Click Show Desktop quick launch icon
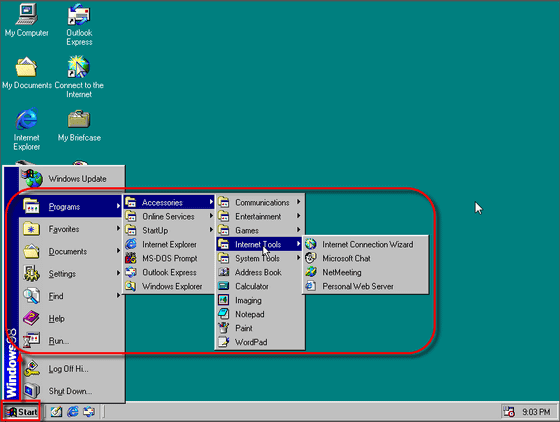This screenshot has height=422, width=560. [56, 412]
